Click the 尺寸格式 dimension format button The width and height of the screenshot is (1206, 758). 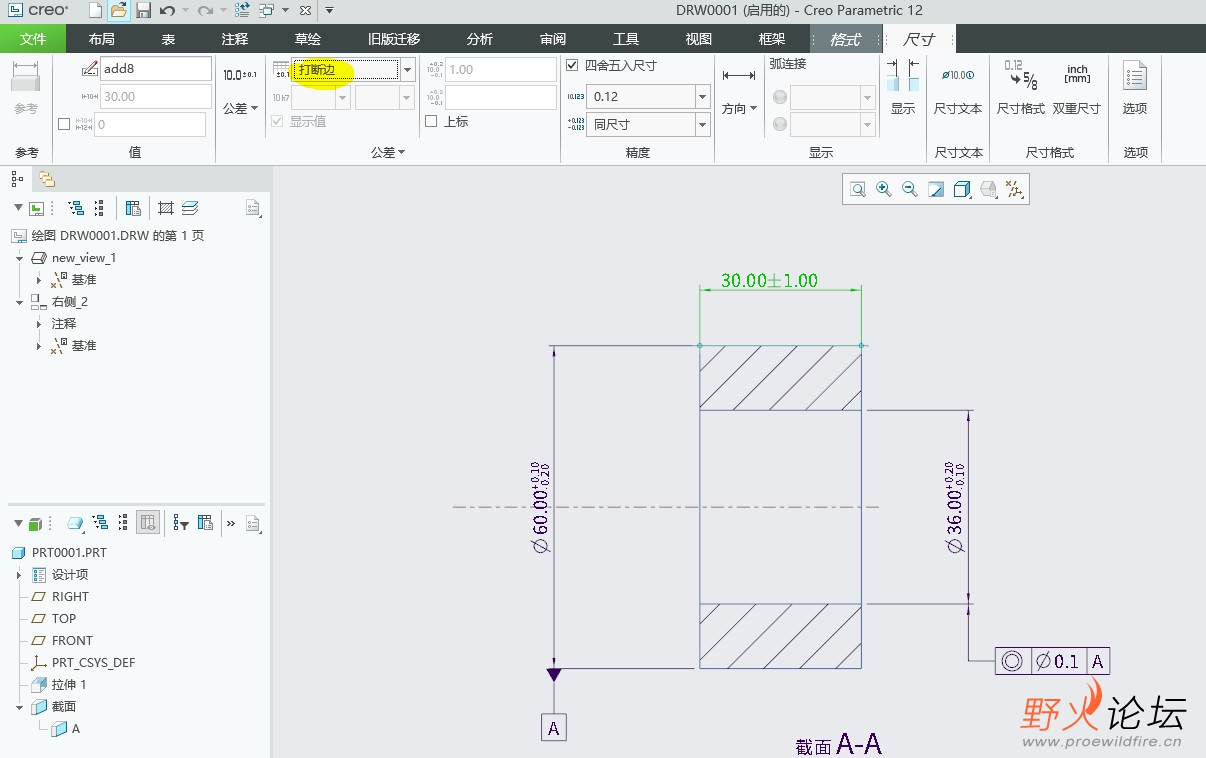(x=1021, y=87)
